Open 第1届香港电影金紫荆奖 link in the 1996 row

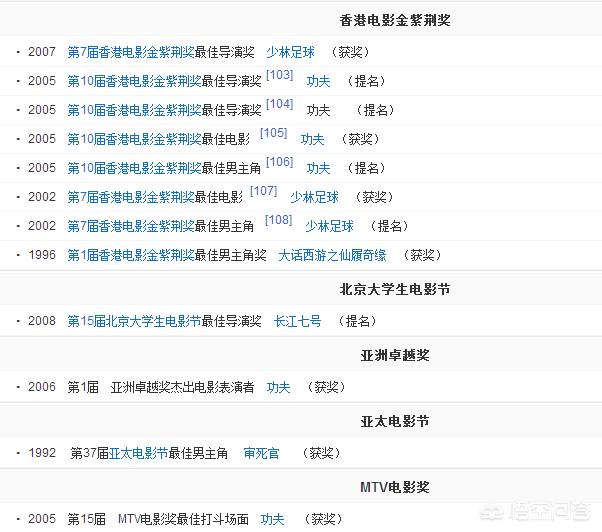131,255
